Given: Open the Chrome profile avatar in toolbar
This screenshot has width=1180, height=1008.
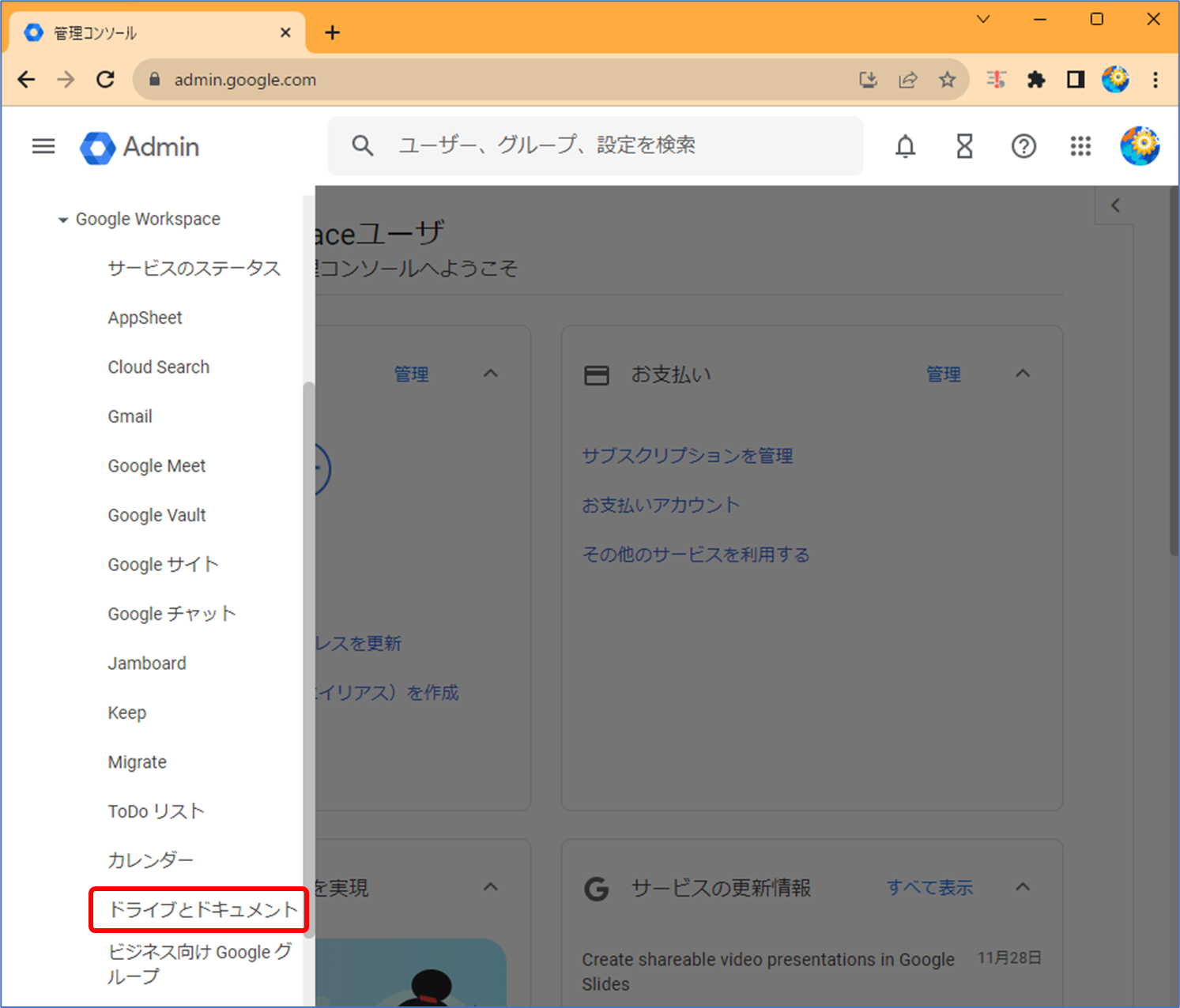Looking at the screenshot, I should click(x=1115, y=79).
